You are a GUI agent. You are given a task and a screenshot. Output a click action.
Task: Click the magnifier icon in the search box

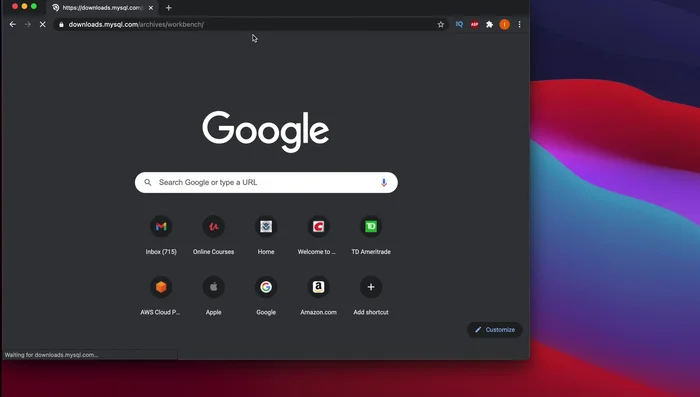pyautogui.click(x=148, y=183)
